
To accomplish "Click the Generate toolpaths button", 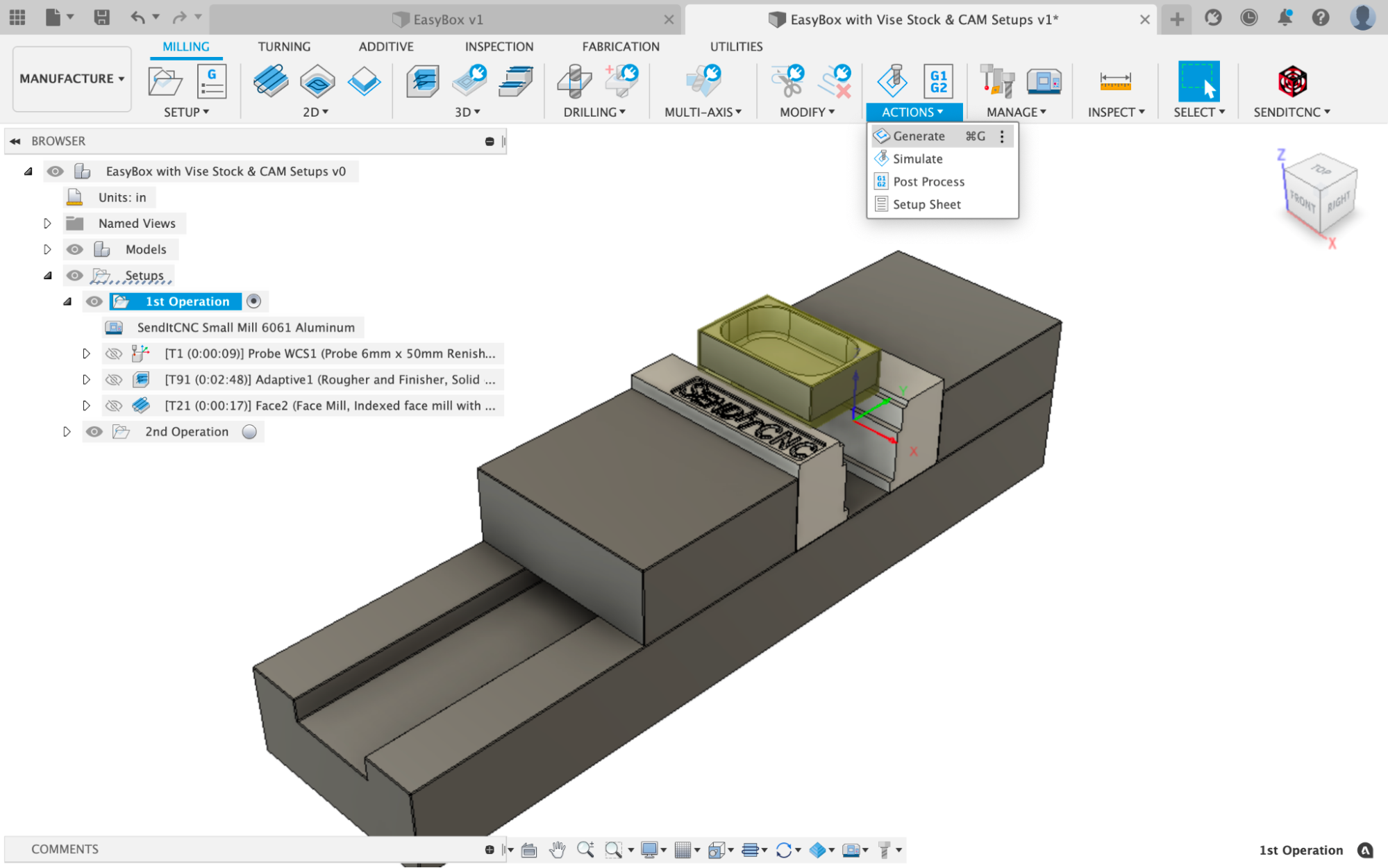I will (918, 135).
